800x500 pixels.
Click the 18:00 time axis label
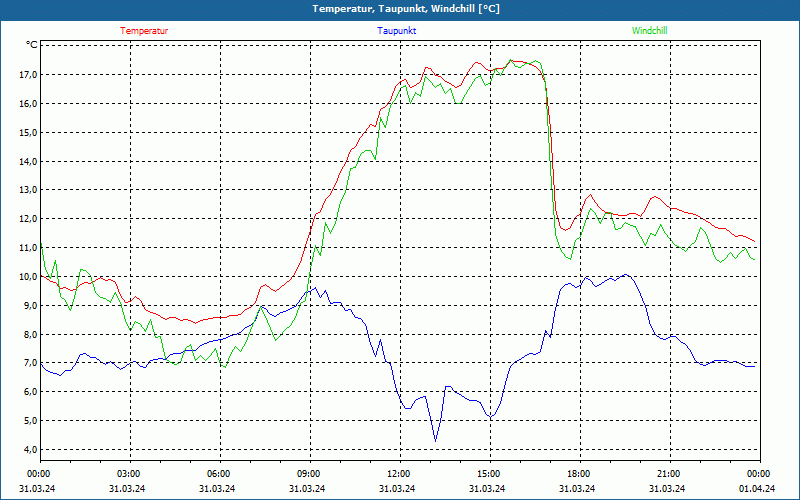tap(580, 474)
